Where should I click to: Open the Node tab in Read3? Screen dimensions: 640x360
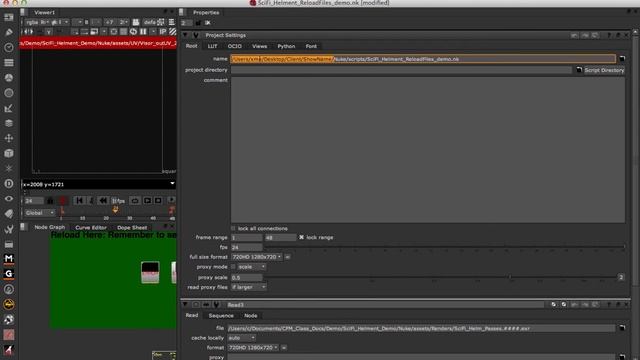pos(251,316)
